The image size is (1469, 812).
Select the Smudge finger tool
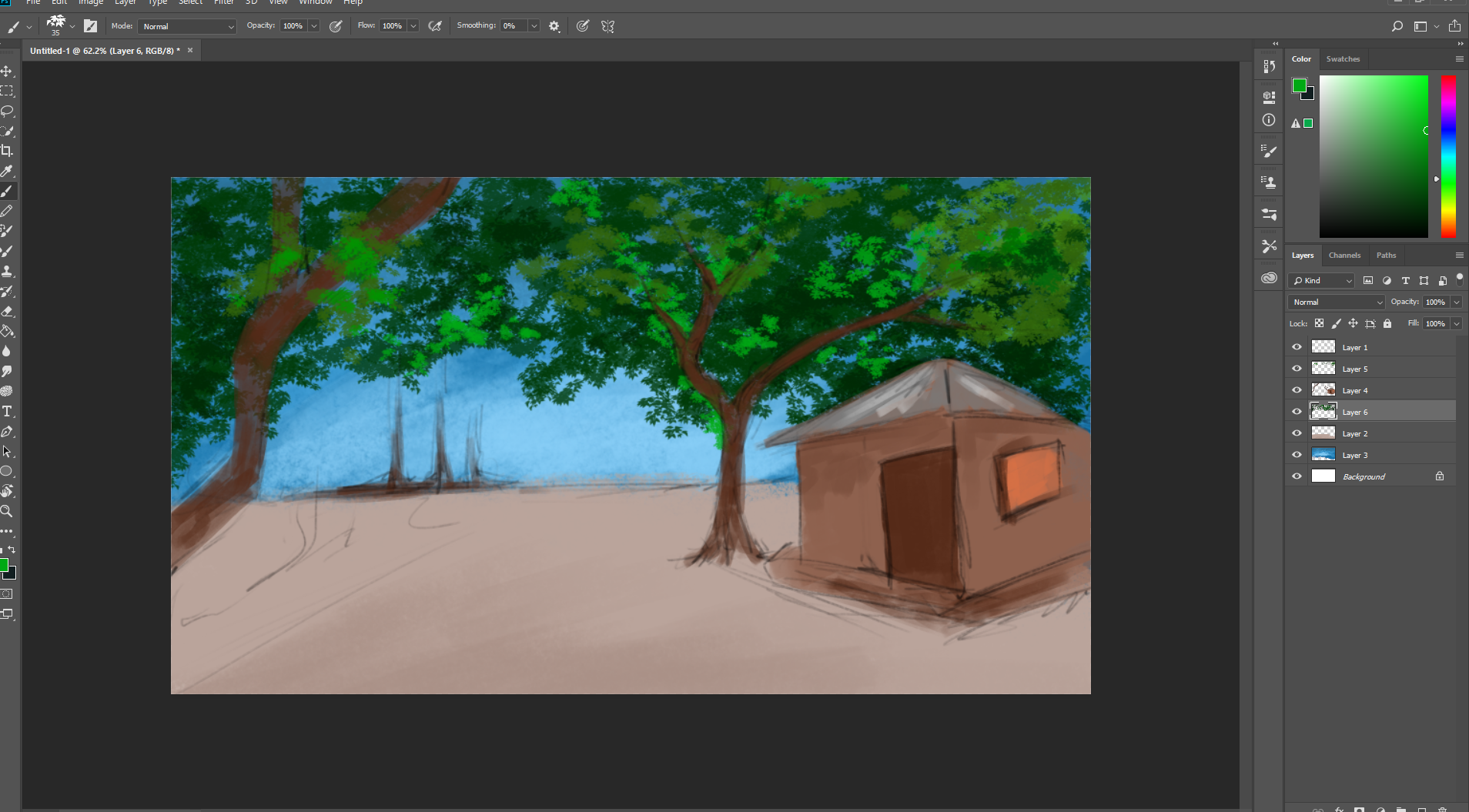coord(7,371)
